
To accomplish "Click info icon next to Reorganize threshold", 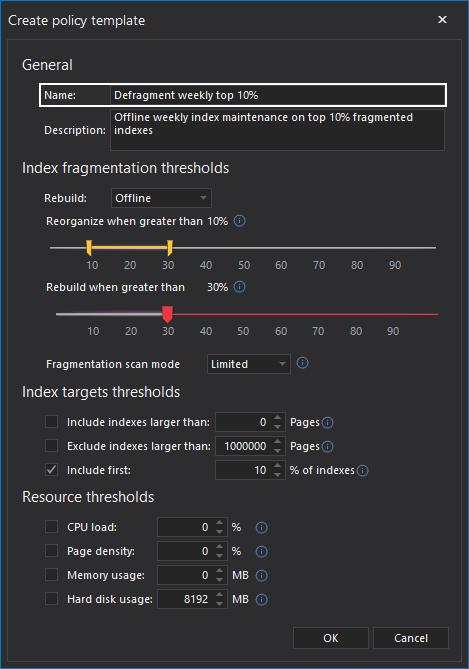I will click(x=239, y=221).
